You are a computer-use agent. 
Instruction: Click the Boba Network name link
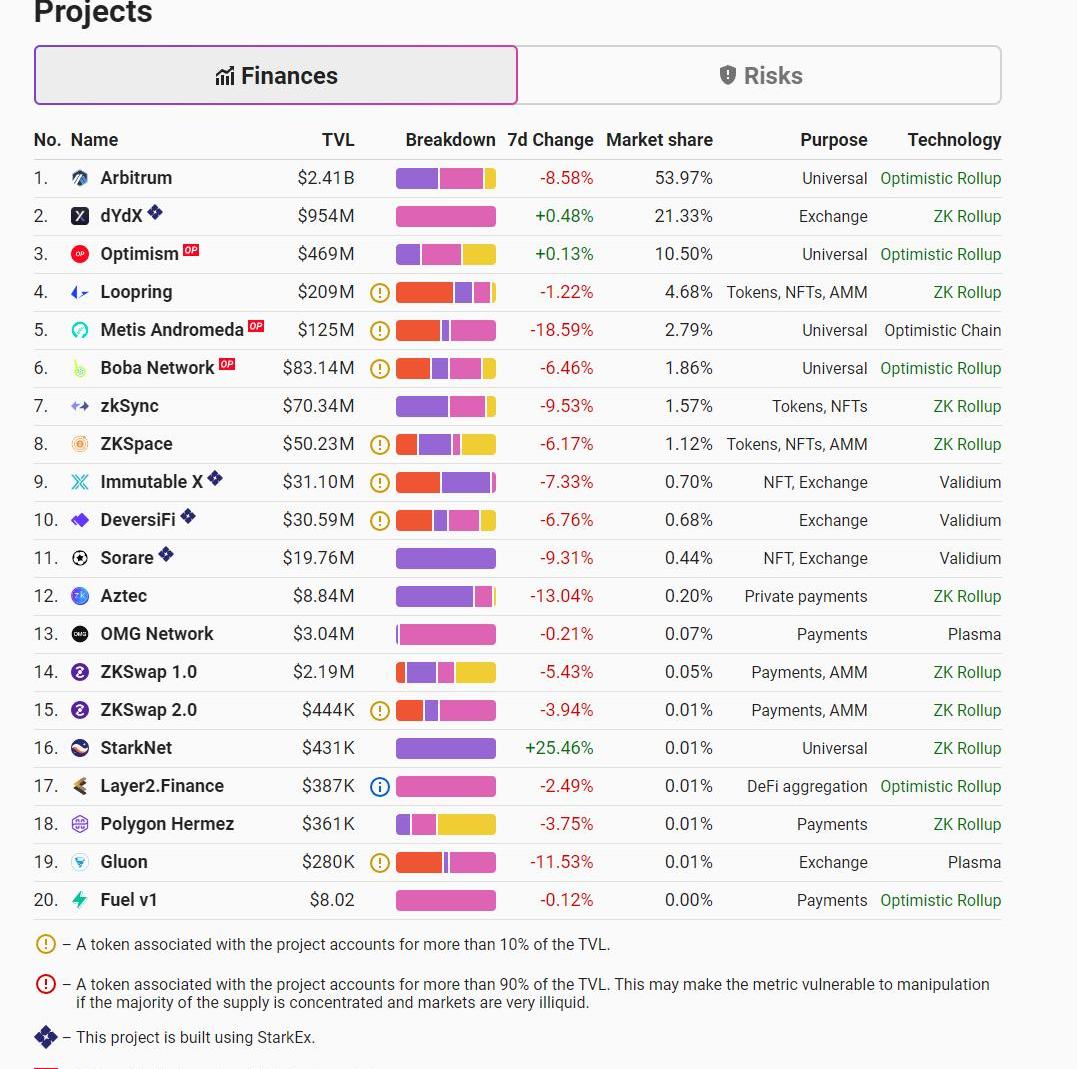[157, 368]
